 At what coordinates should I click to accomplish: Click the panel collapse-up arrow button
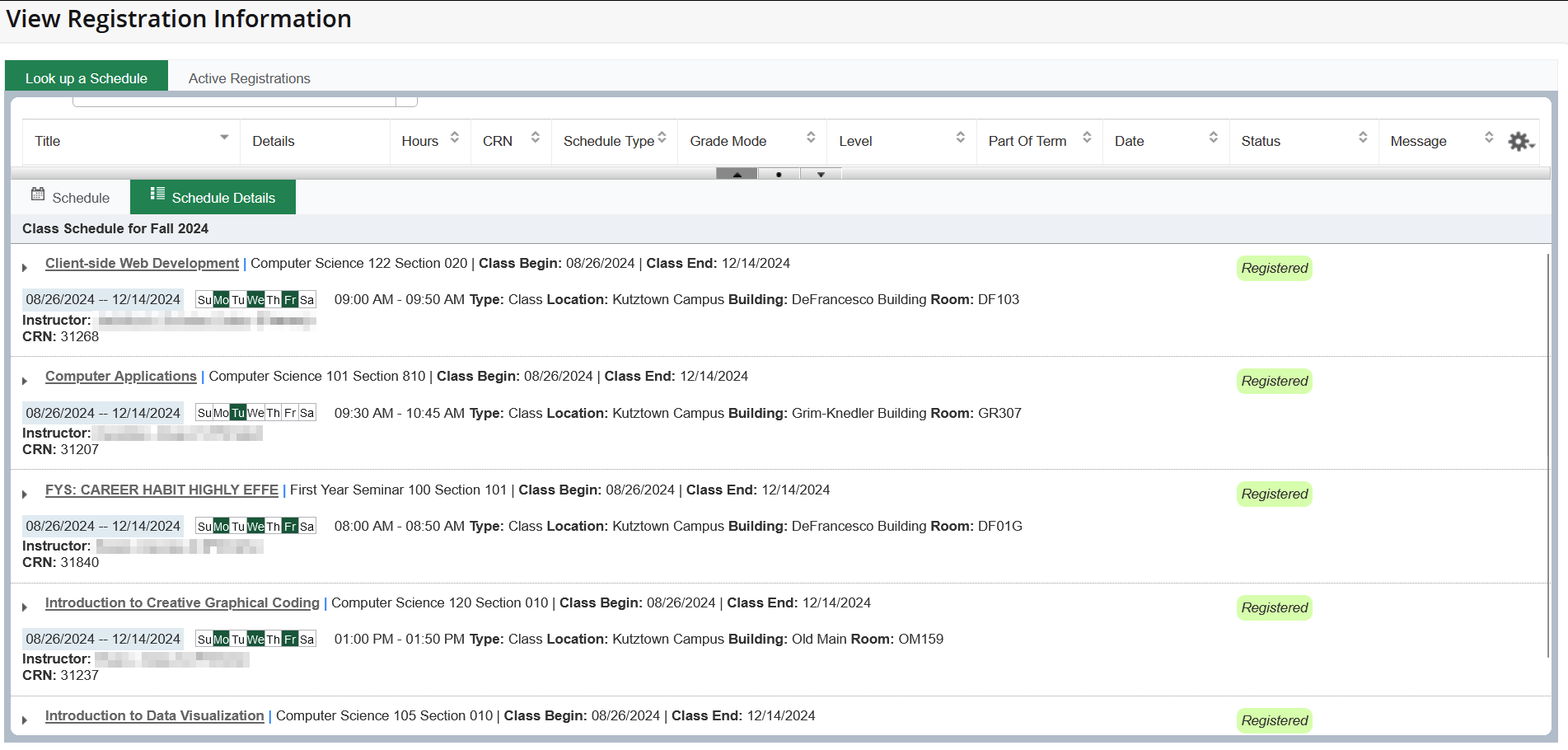(737, 174)
